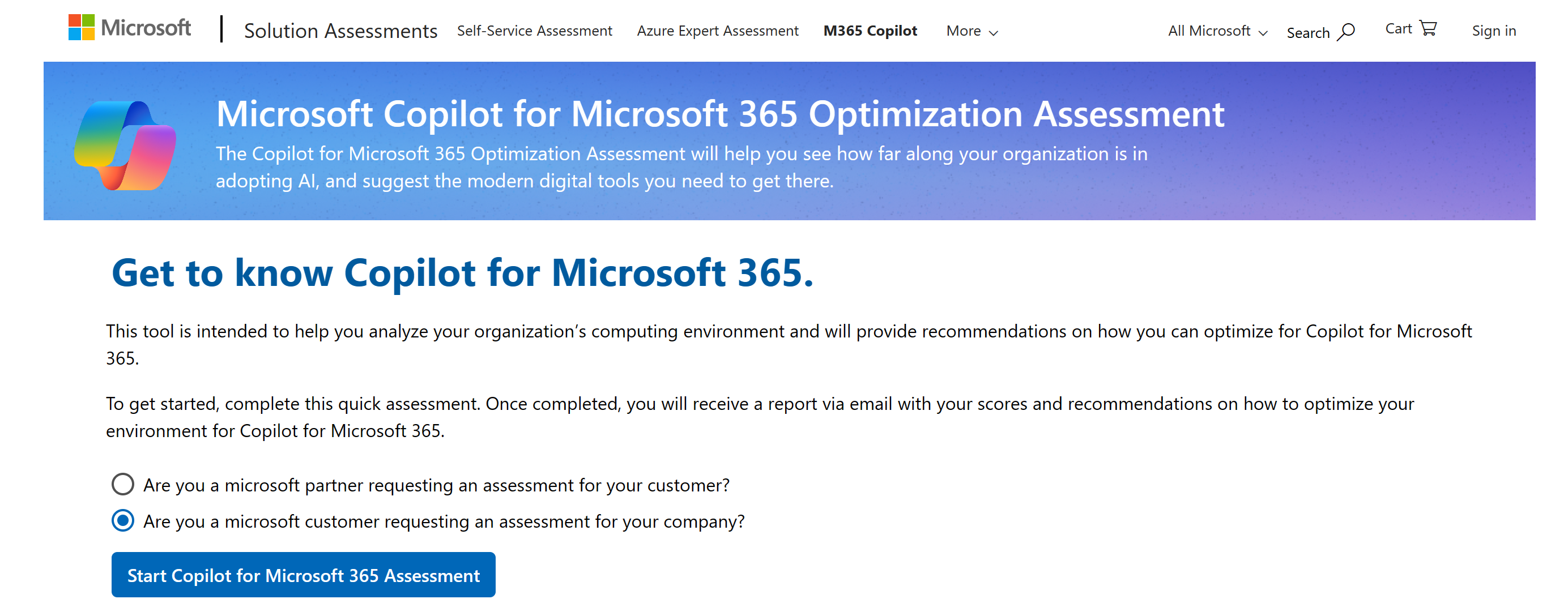This screenshot has height=616, width=1568.
Task: Select the Microsoft partner radio button
Action: point(123,485)
